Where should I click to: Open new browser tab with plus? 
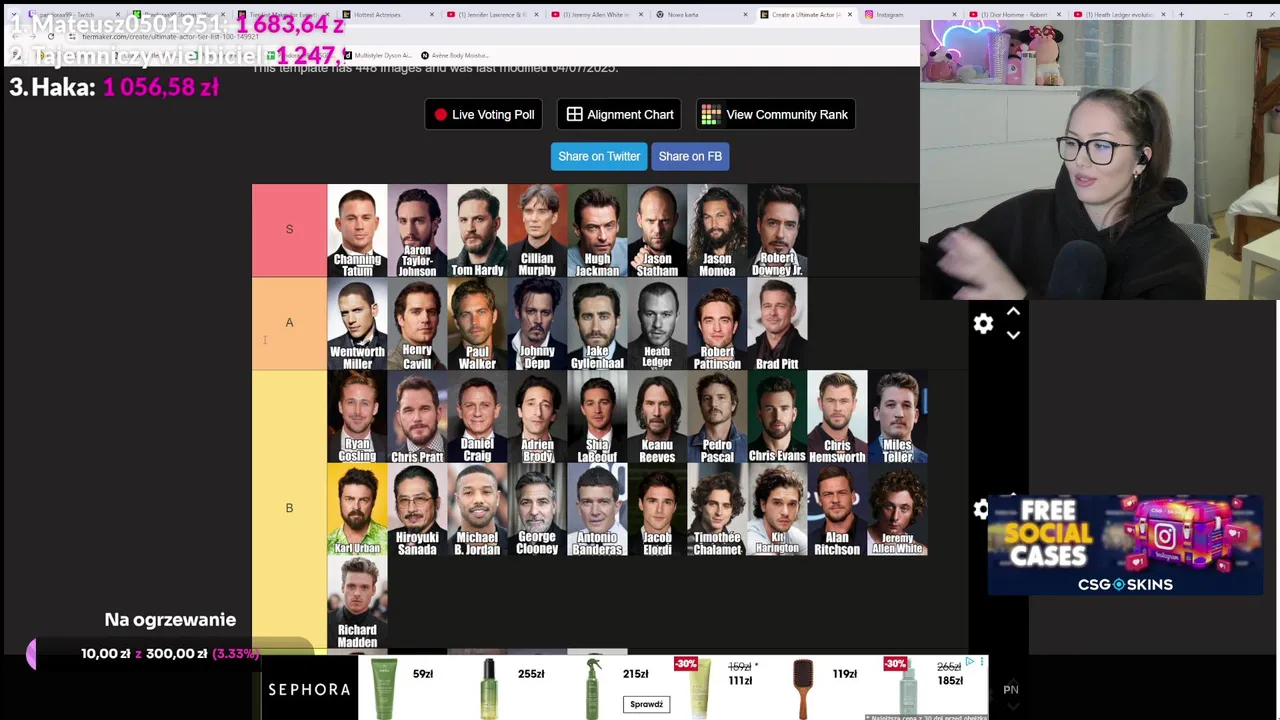pyautogui.click(x=1180, y=15)
